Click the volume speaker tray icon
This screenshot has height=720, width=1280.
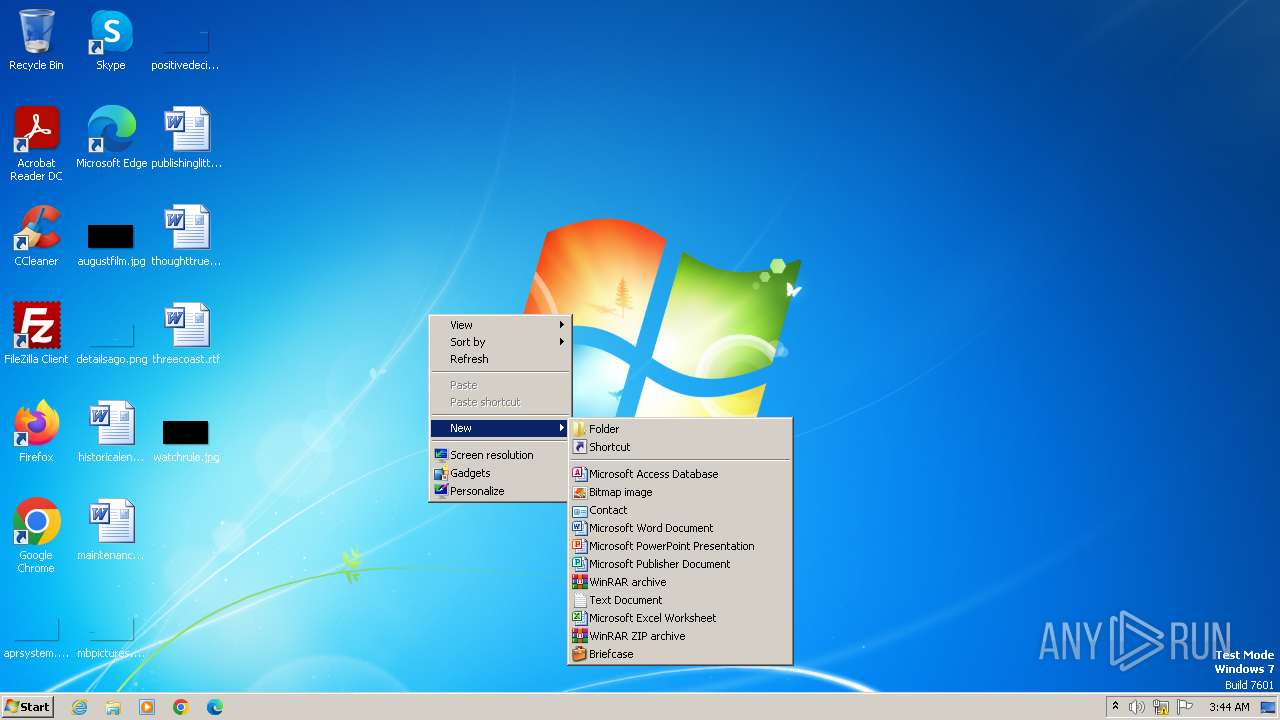1137,707
